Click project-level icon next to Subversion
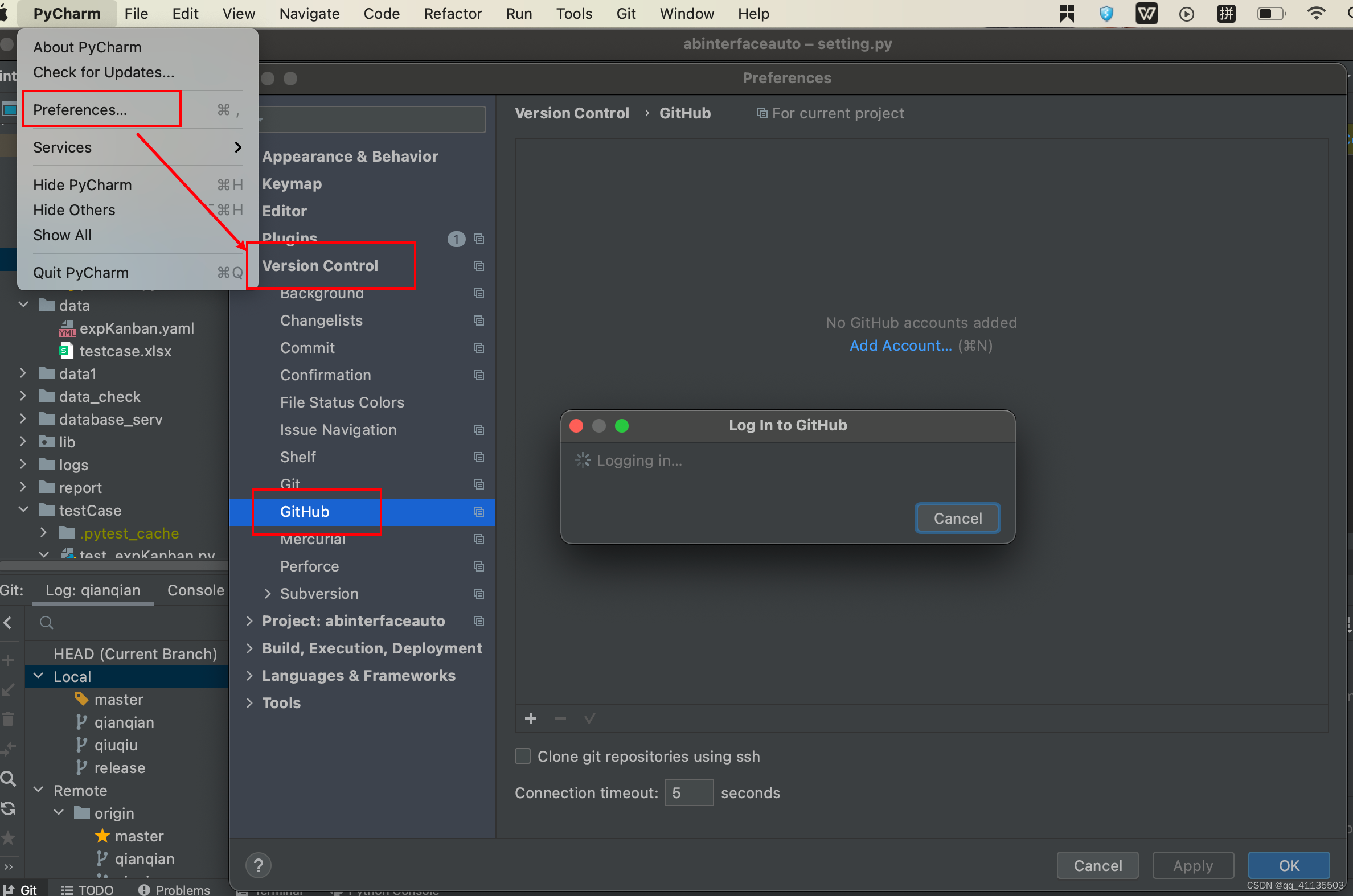 tap(479, 594)
